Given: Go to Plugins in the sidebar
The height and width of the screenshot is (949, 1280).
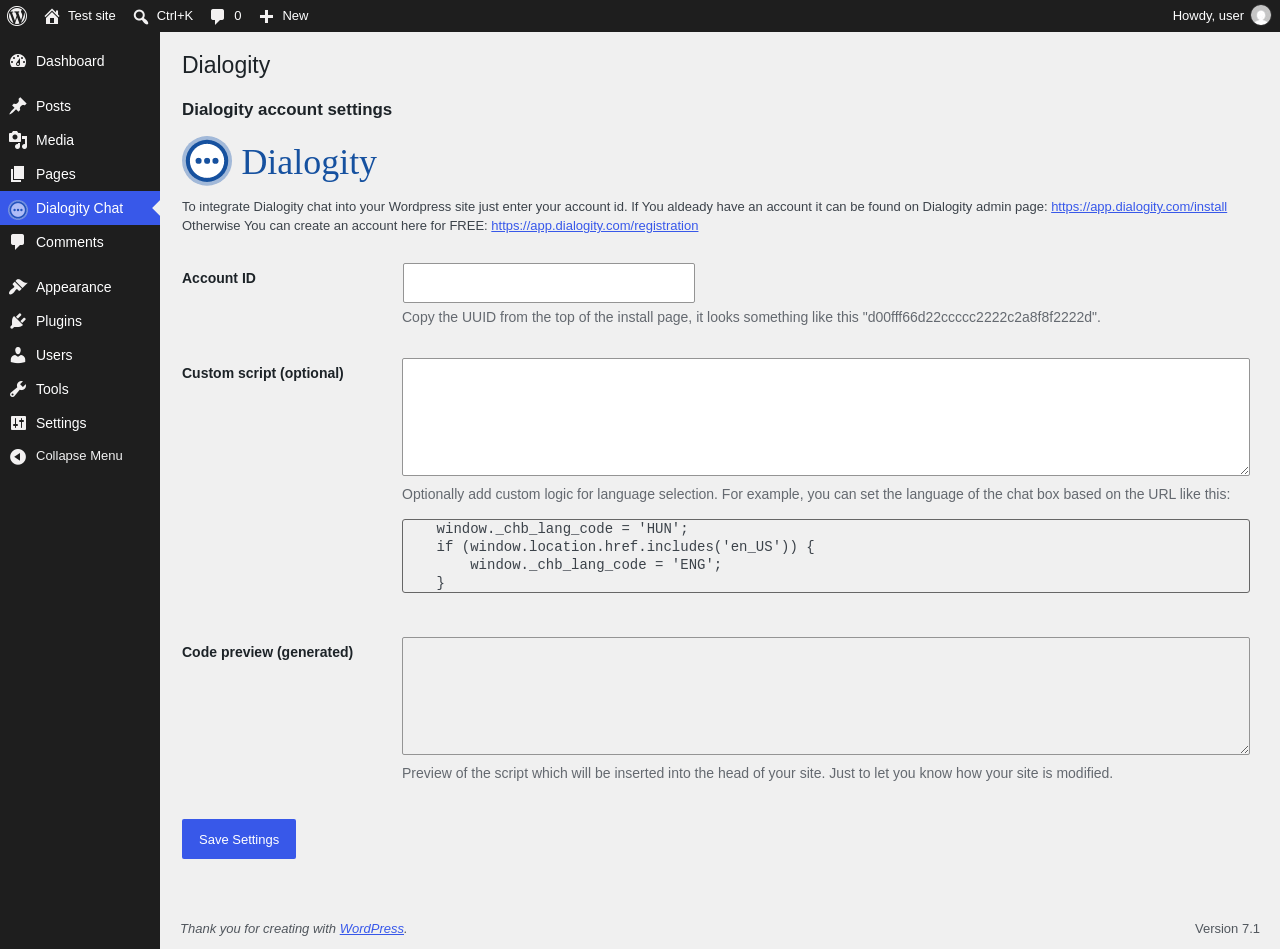Looking at the screenshot, I should 80,321.
